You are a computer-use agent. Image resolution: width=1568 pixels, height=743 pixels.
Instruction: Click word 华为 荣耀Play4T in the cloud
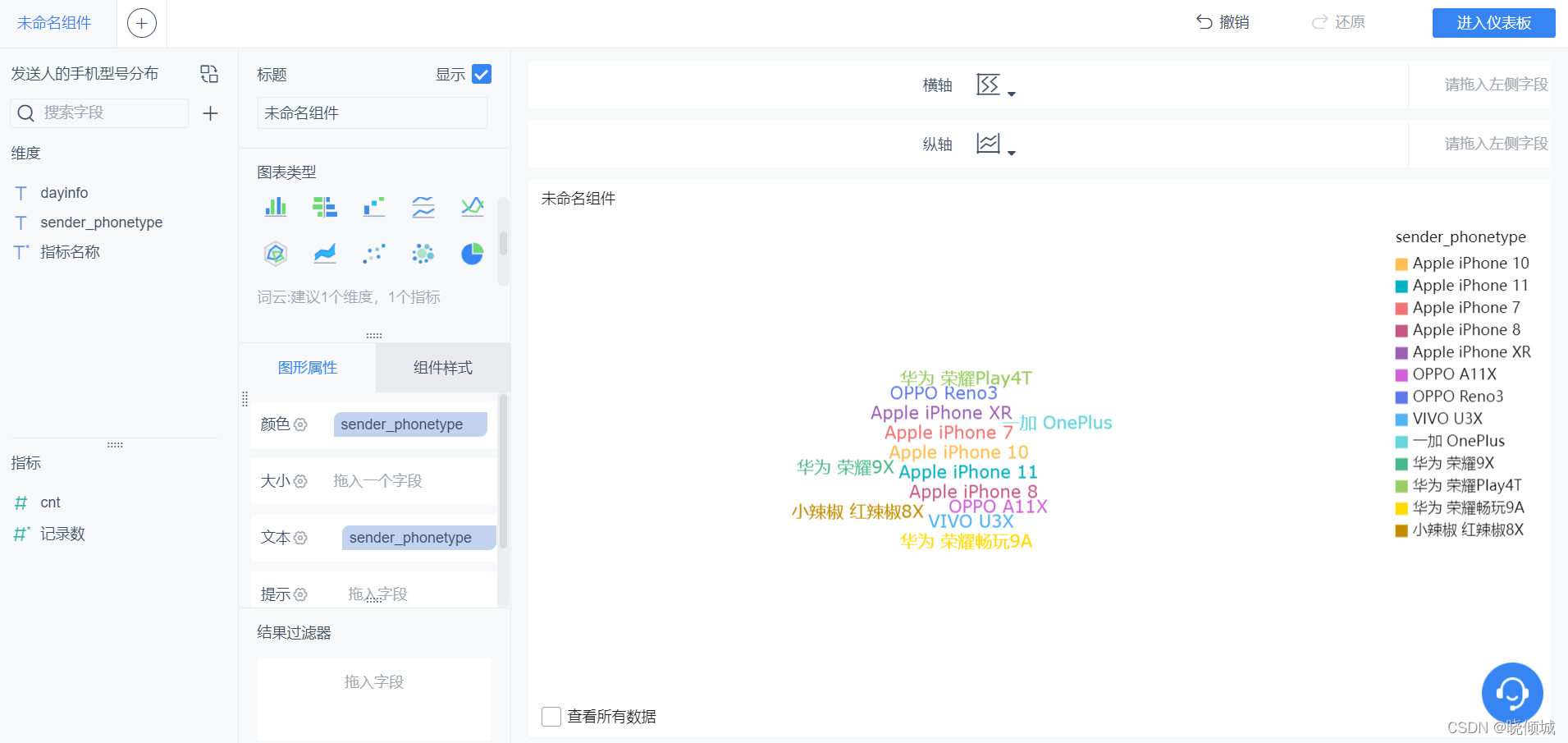tap(966, 378)
